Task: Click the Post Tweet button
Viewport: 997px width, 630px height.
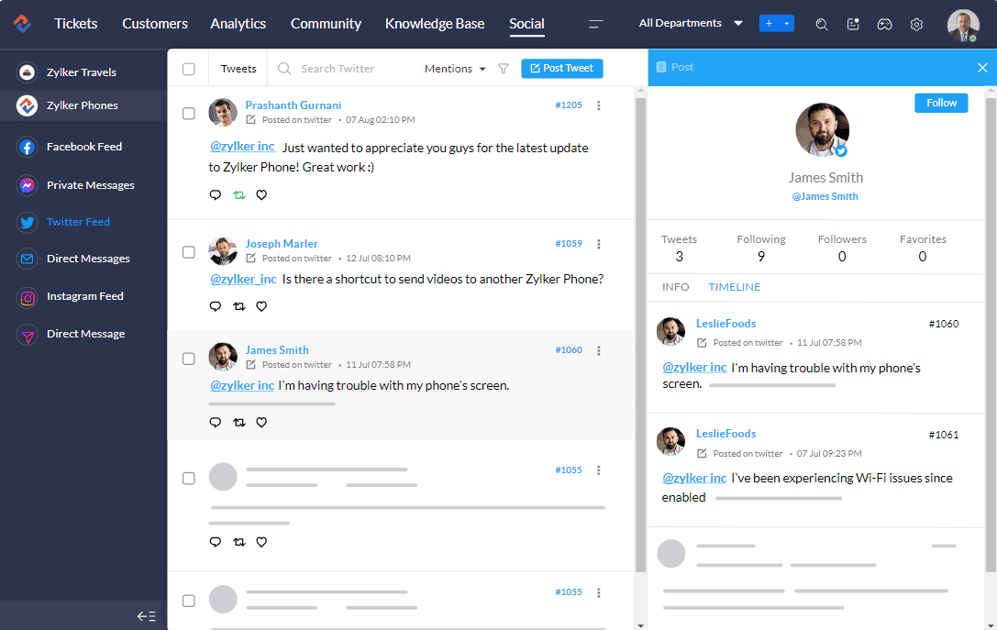Action: (562, 68)
